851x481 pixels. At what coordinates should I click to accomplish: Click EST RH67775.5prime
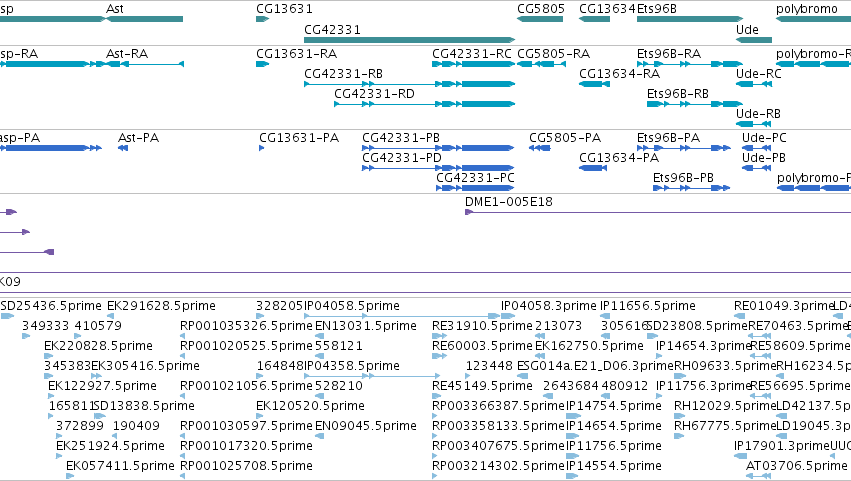click(x=725, y=426)
